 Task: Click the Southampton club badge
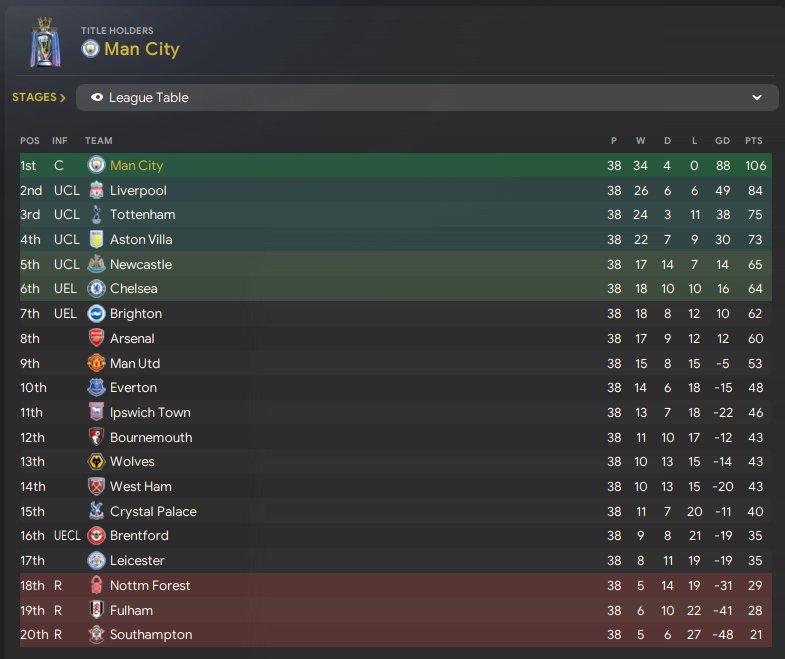[x=96, y=634]
